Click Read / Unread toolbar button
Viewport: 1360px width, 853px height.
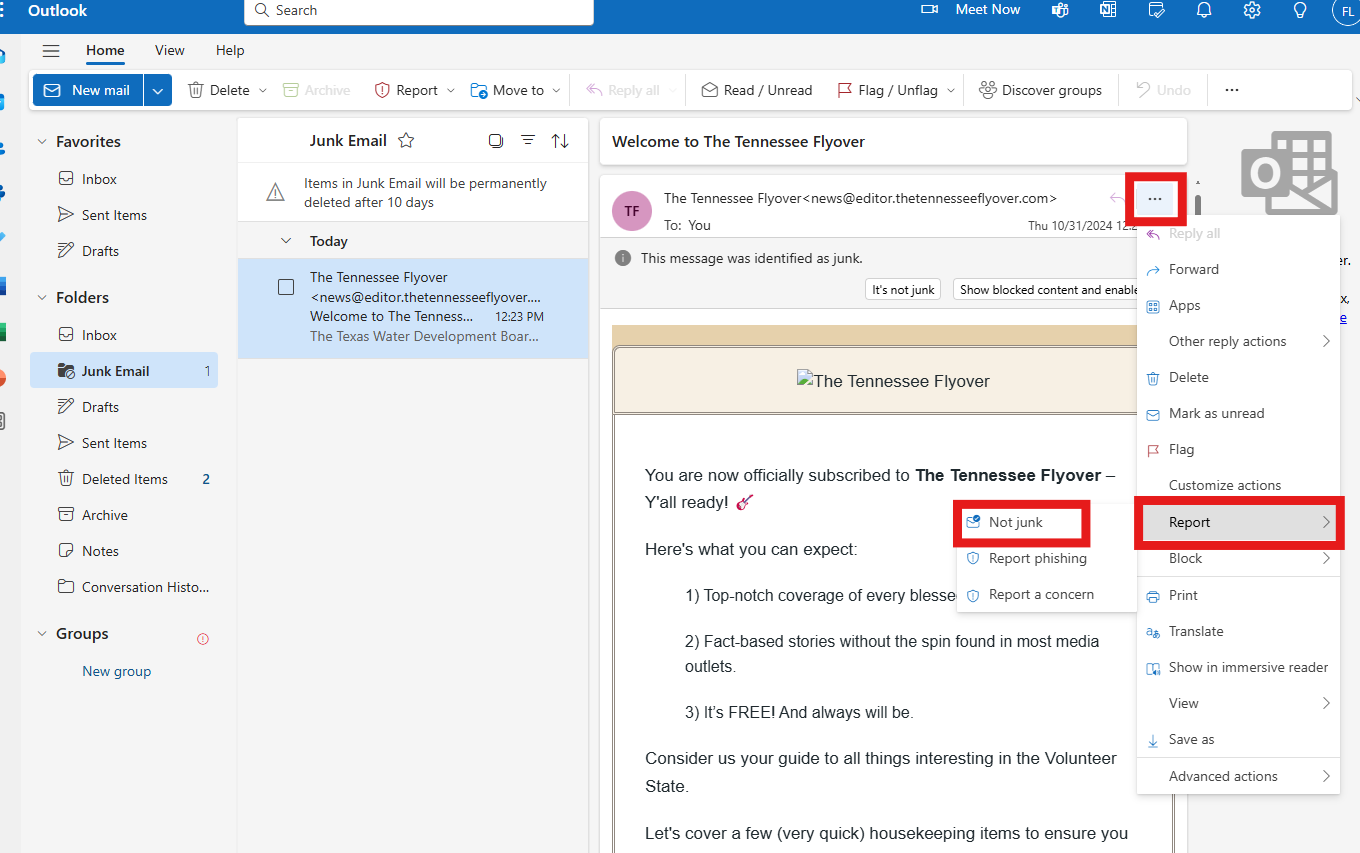757,90
